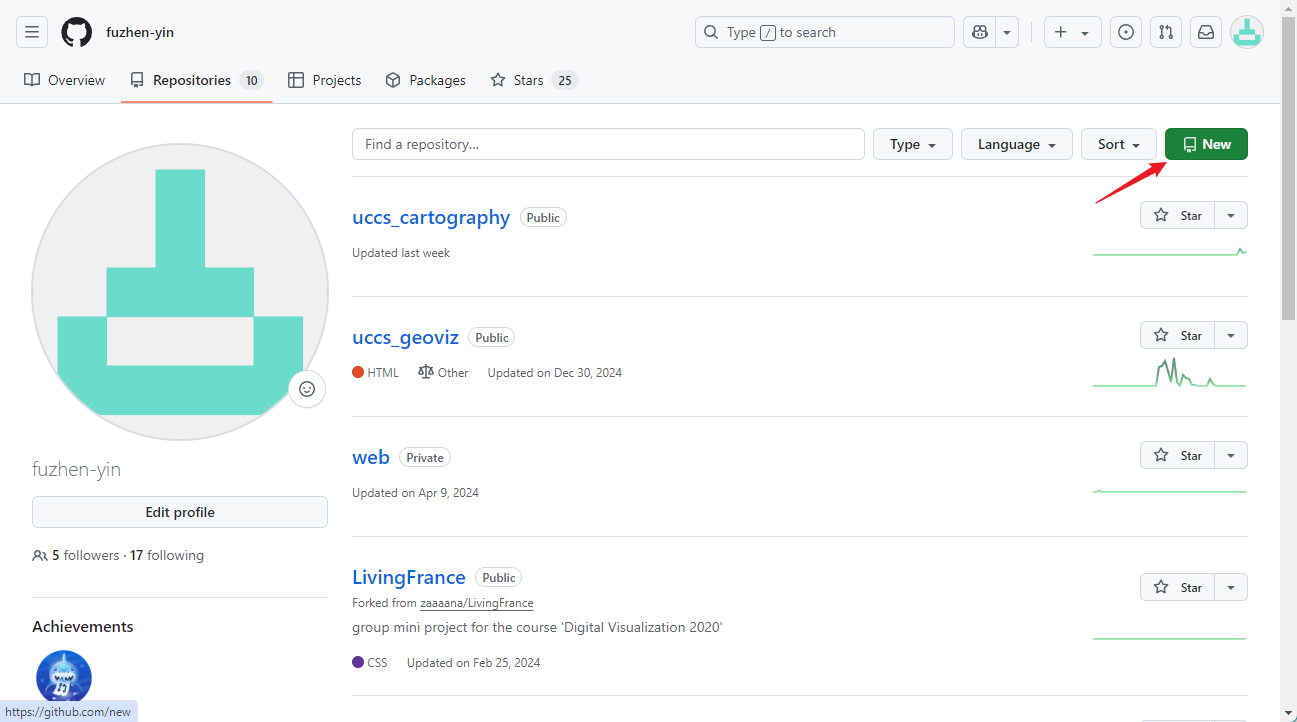
Task: Open the hamburger navigation menu
Action: point(32,32)
